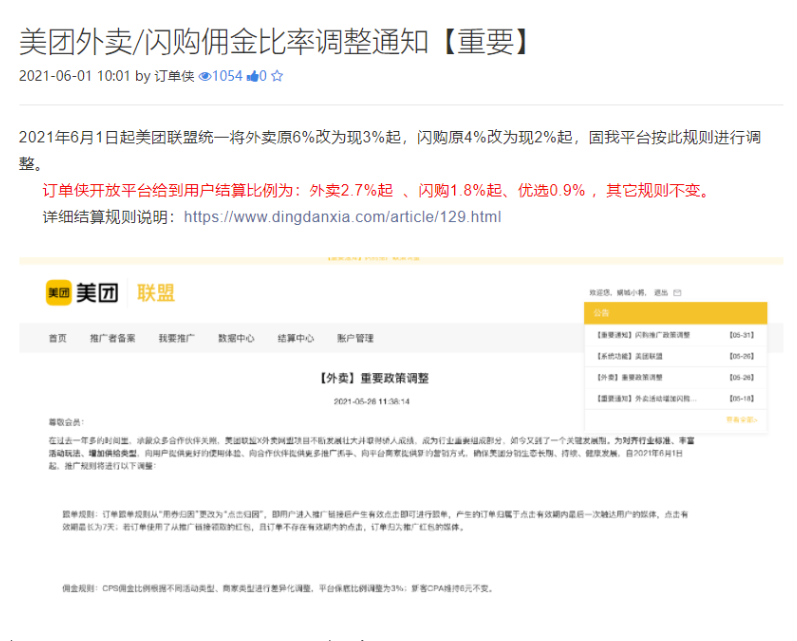The width and height of the screenshot is (797, 641).
Task: Open the 数据中心 nav item
Action: coord(236,338)
